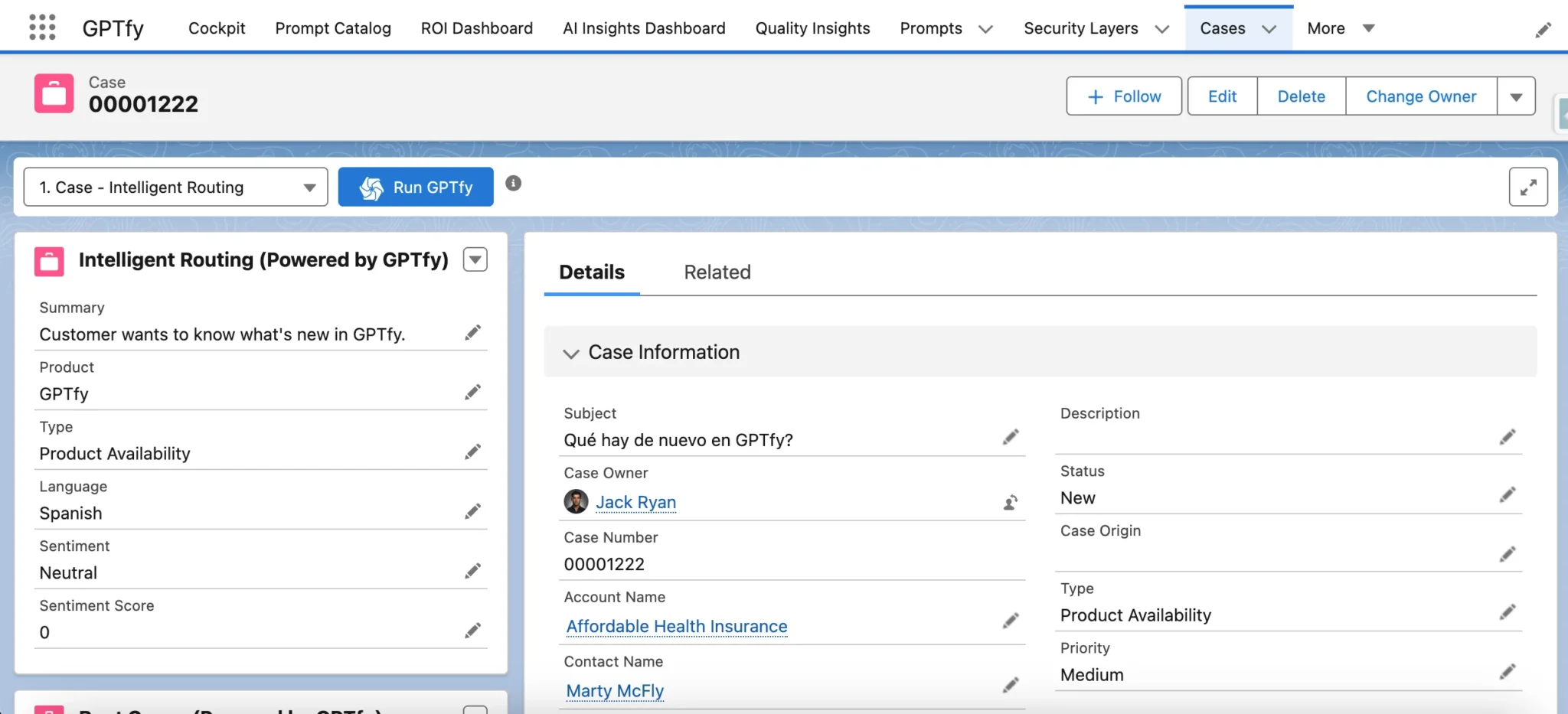Switch to the Related tab

coord(717,272)
